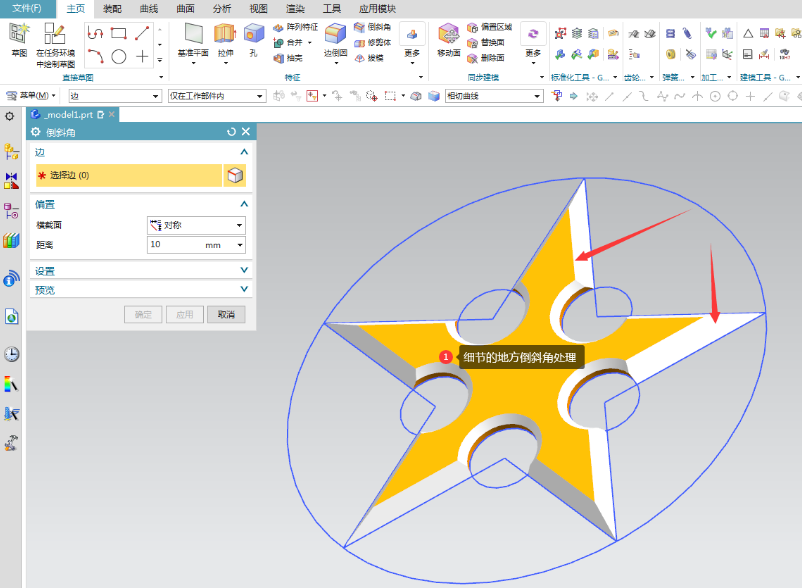
Task: Select the 替换面 replace face tool
Action: click(486, 42)
